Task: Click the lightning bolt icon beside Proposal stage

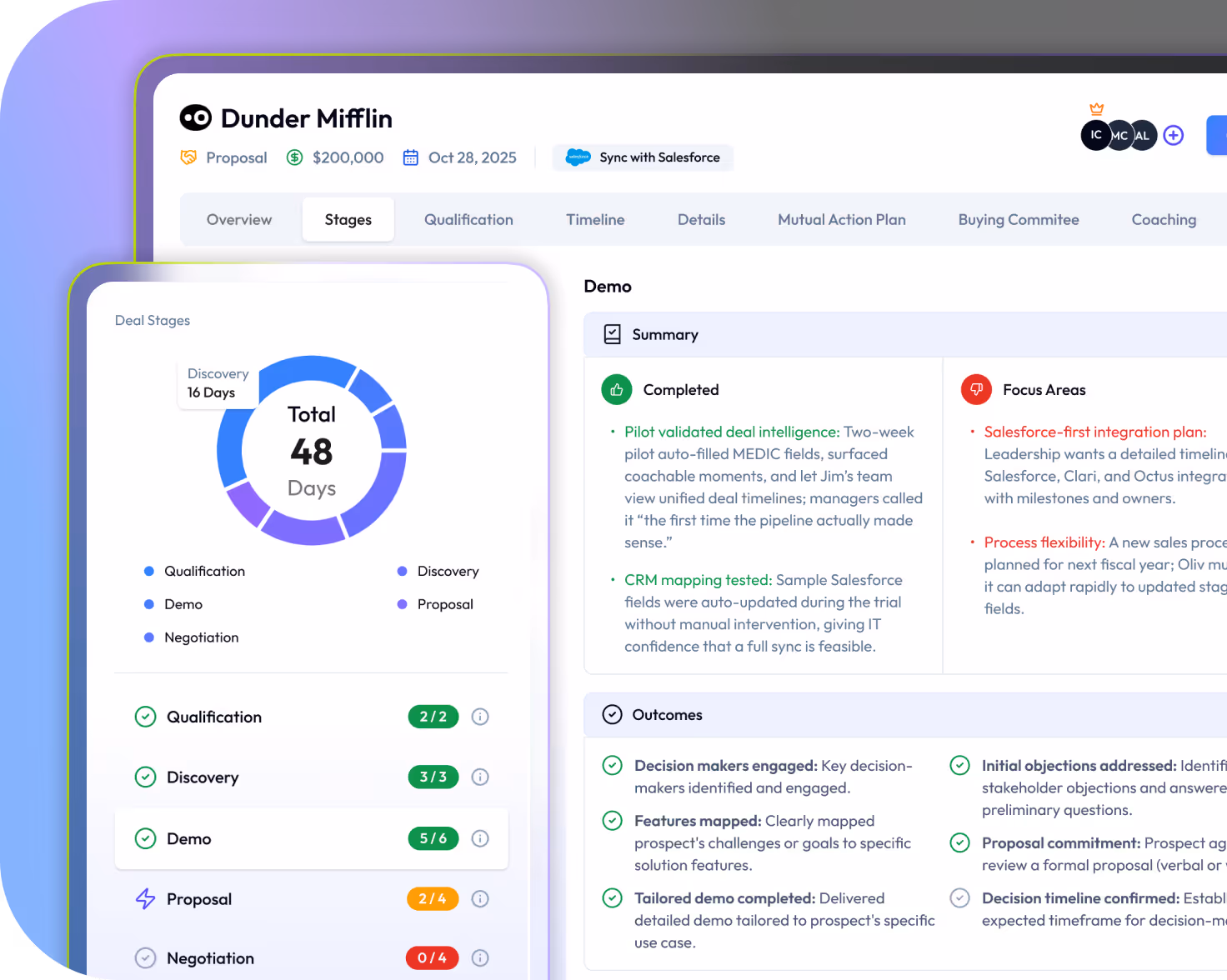Action: click(x=145, y=899)
